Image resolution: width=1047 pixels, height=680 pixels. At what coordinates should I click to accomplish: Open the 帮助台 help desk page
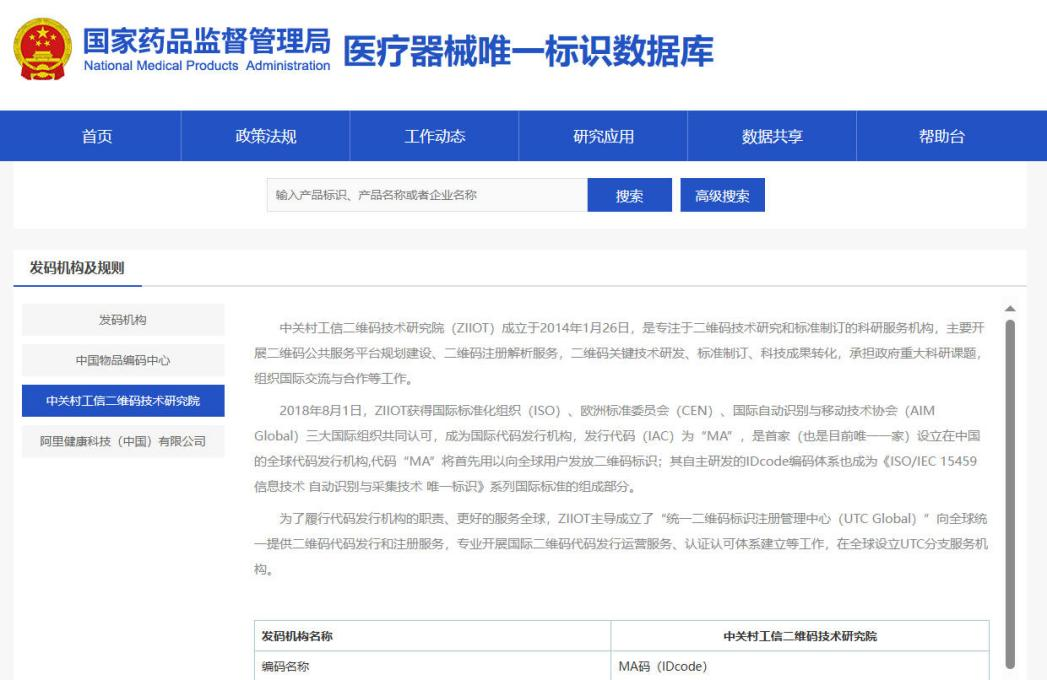pyautogui.click(x=941, y=137)
